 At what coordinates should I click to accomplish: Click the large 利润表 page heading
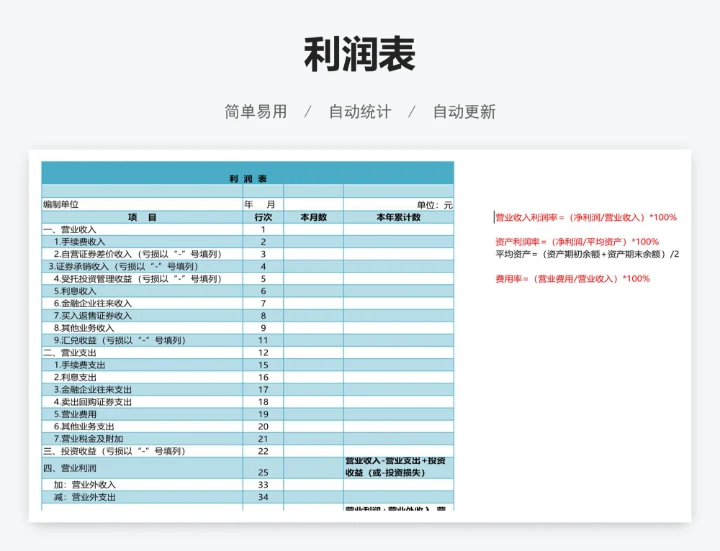[360, 55]
